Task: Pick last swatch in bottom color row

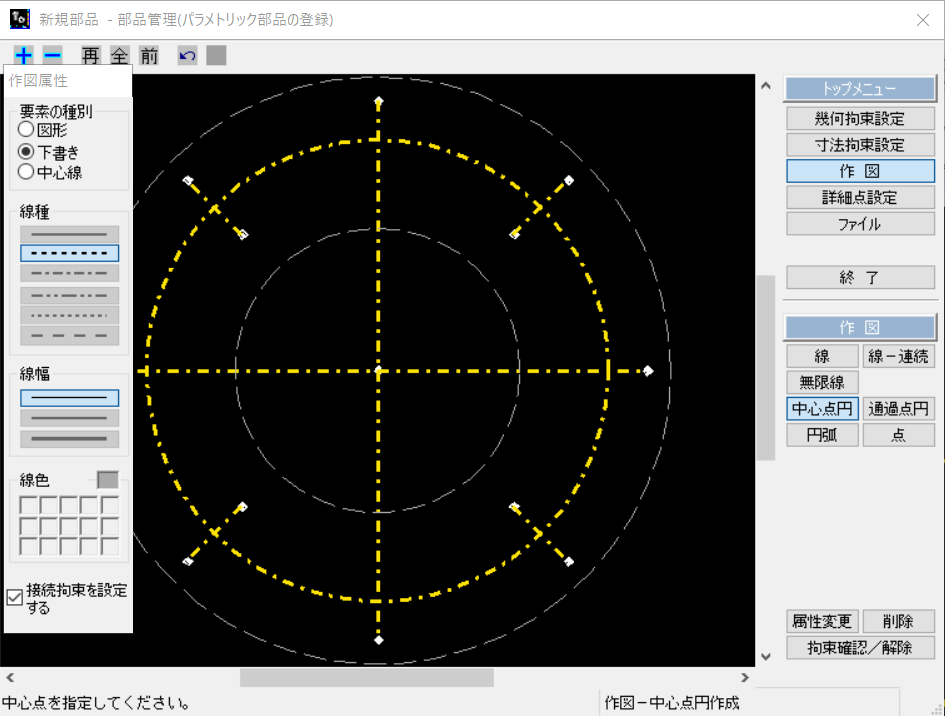Action: tap(110, 546)
